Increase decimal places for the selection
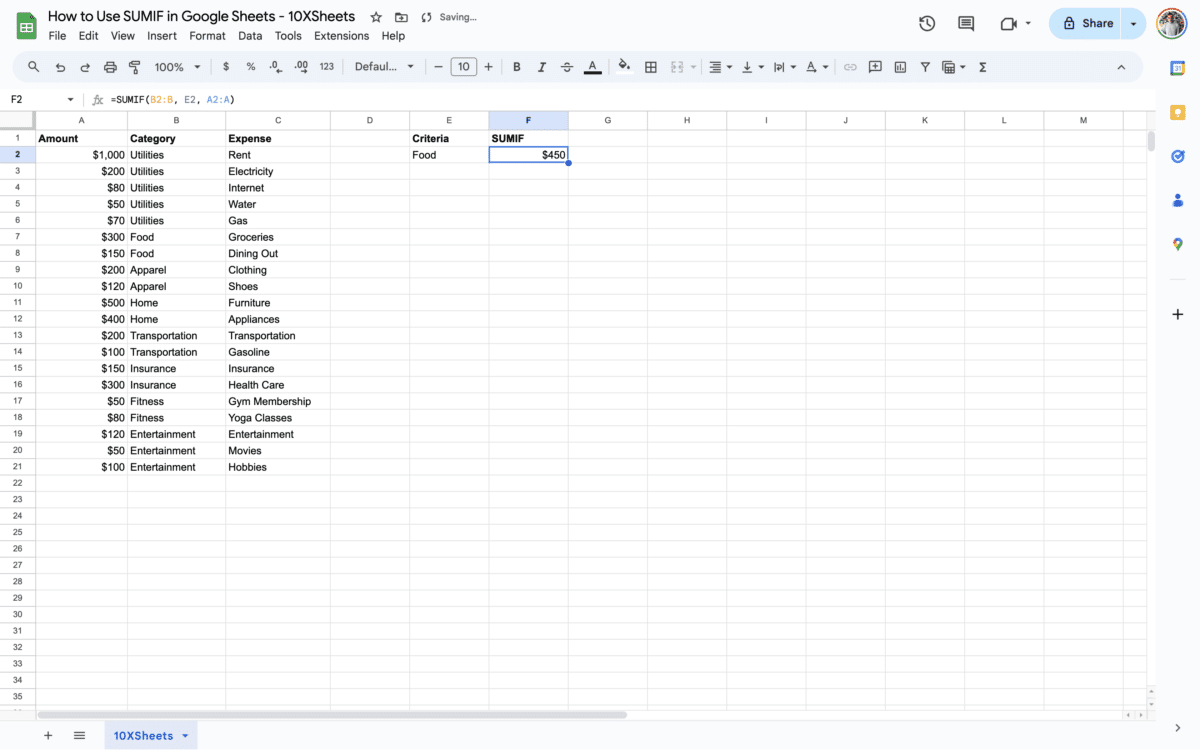This screenshot has height=750, width=1200. (301, 66)
